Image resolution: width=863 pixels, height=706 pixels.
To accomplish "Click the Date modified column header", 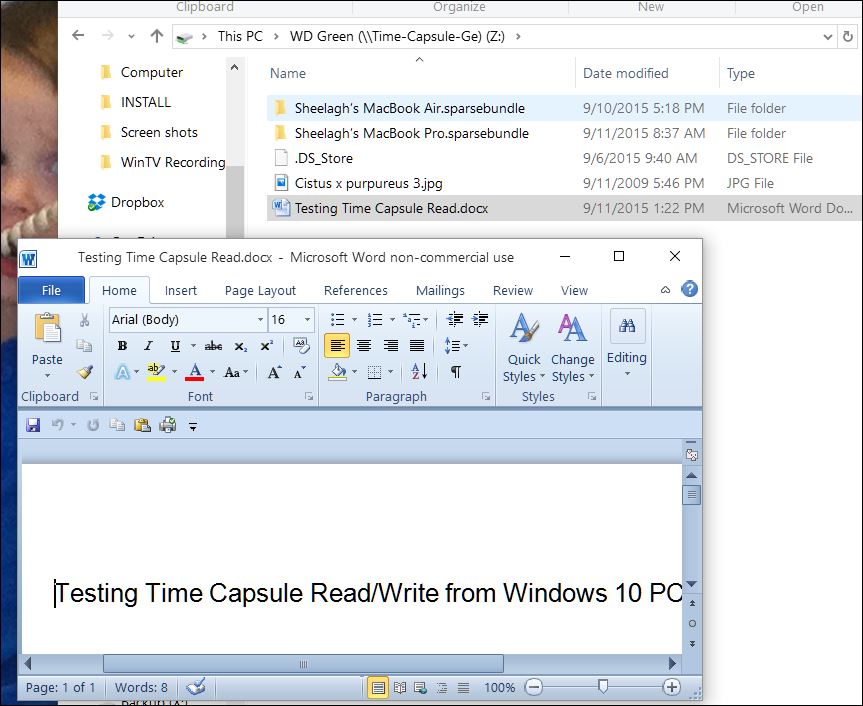I will (x=626, y=73).
